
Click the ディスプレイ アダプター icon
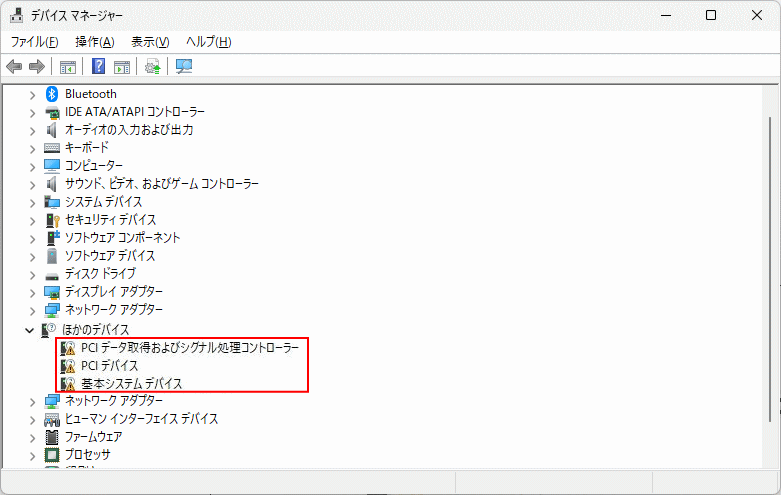point(52,292)
